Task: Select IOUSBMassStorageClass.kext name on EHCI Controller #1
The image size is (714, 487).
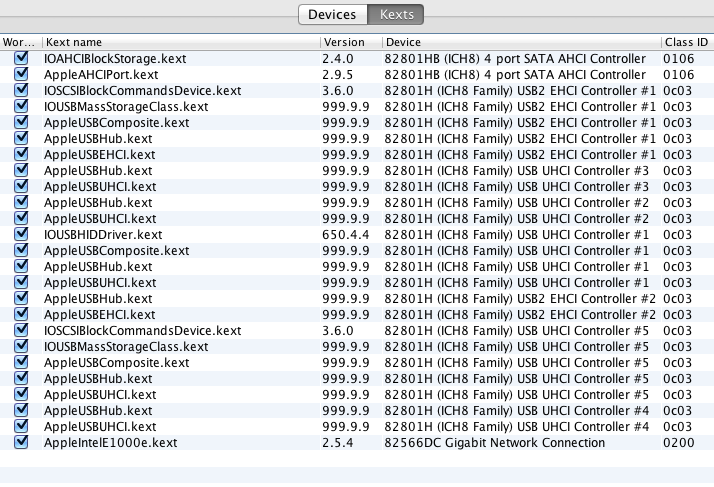Action: pos(126,107)
